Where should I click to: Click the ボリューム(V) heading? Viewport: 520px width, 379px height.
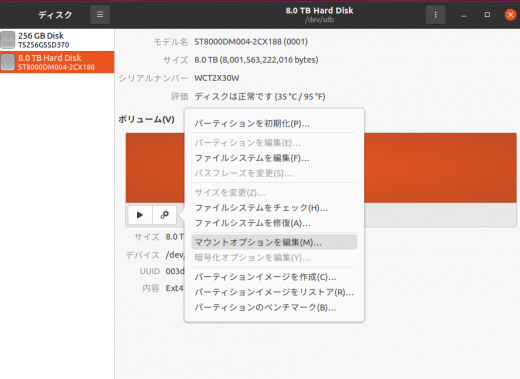(x=146, y=119)
